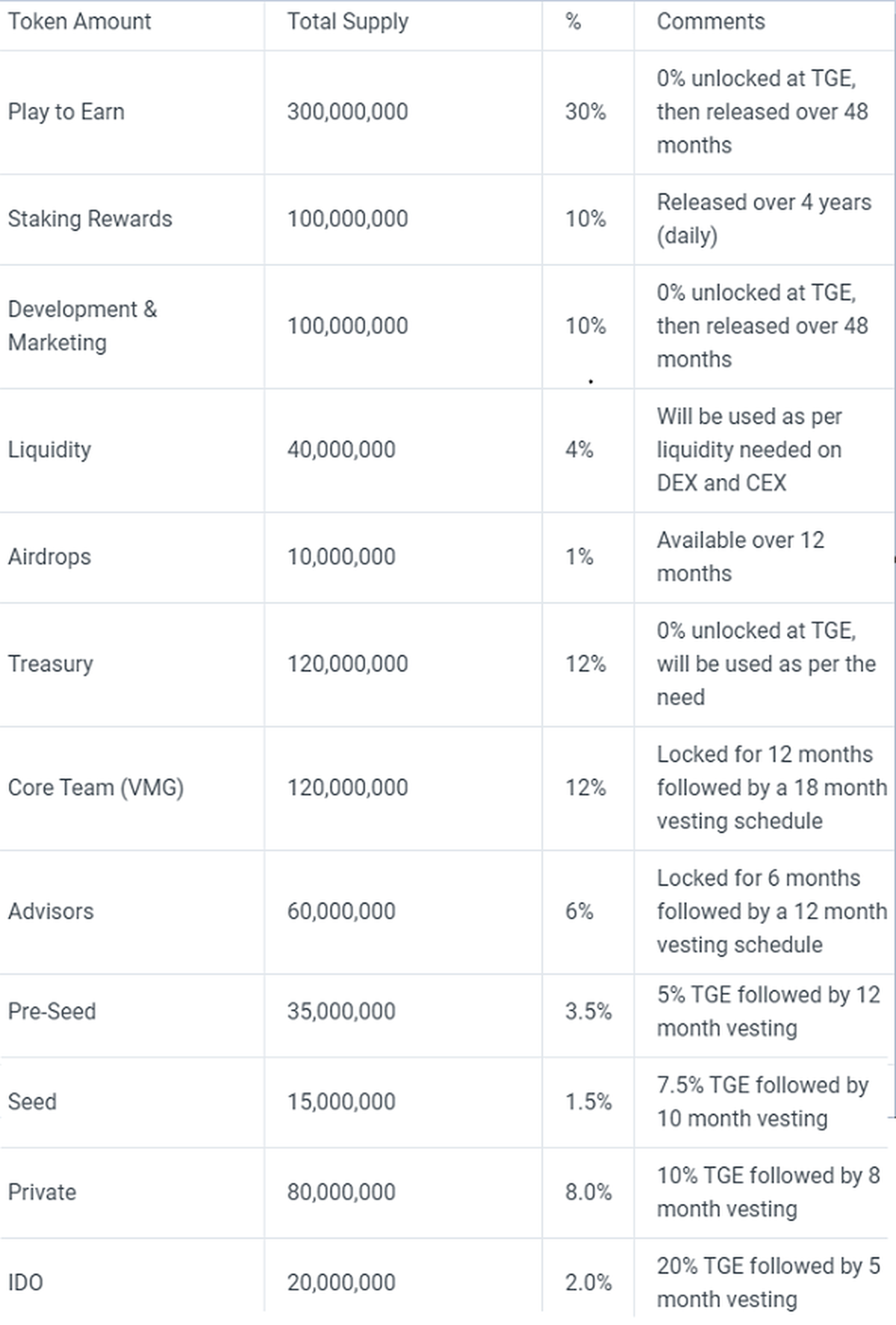The height and width of the screenshot is (1325, 896).
Task: Click the Total Supply column header
Action: [347, 22]
